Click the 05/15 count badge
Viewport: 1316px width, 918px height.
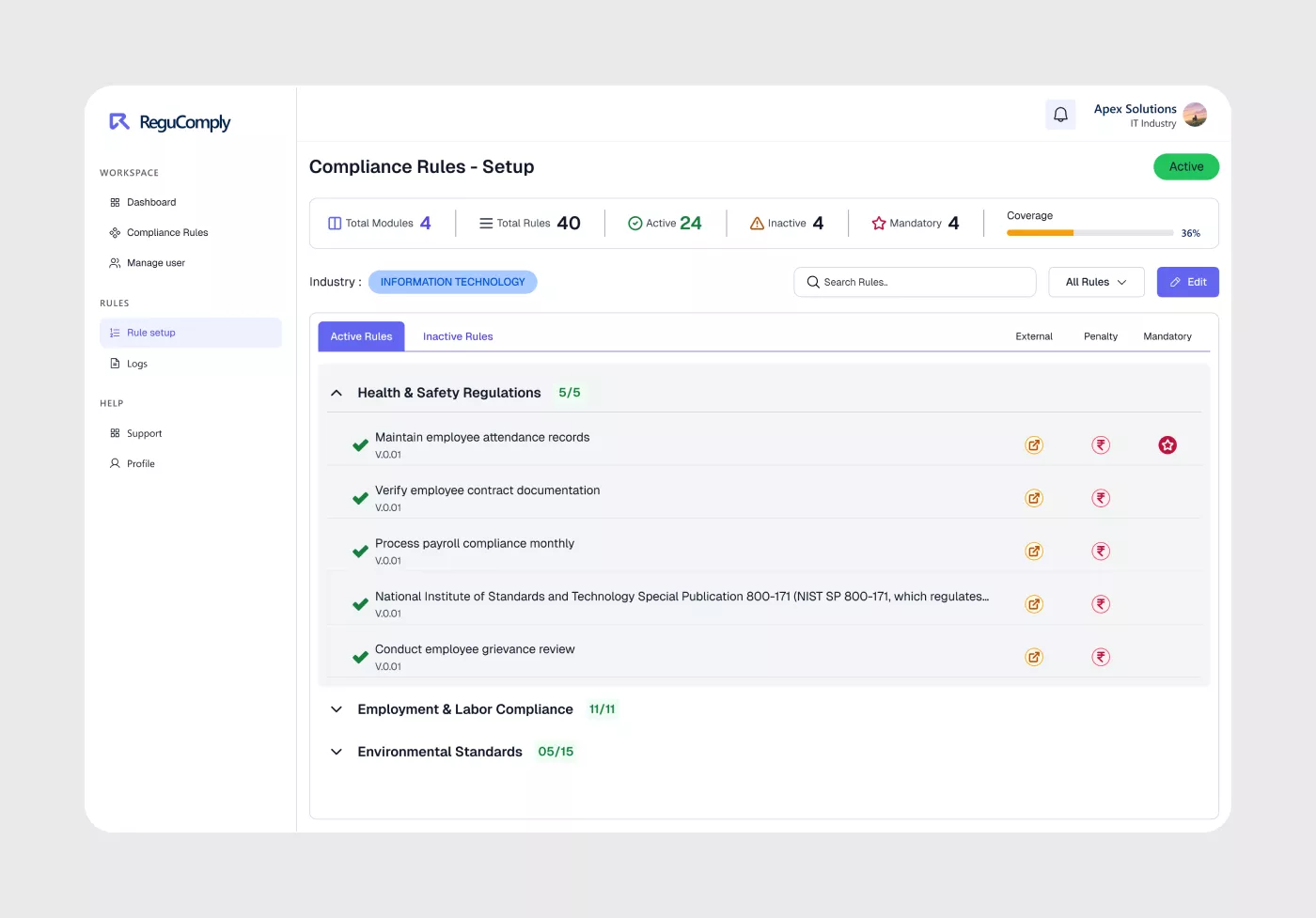click(x=556, y=752)
